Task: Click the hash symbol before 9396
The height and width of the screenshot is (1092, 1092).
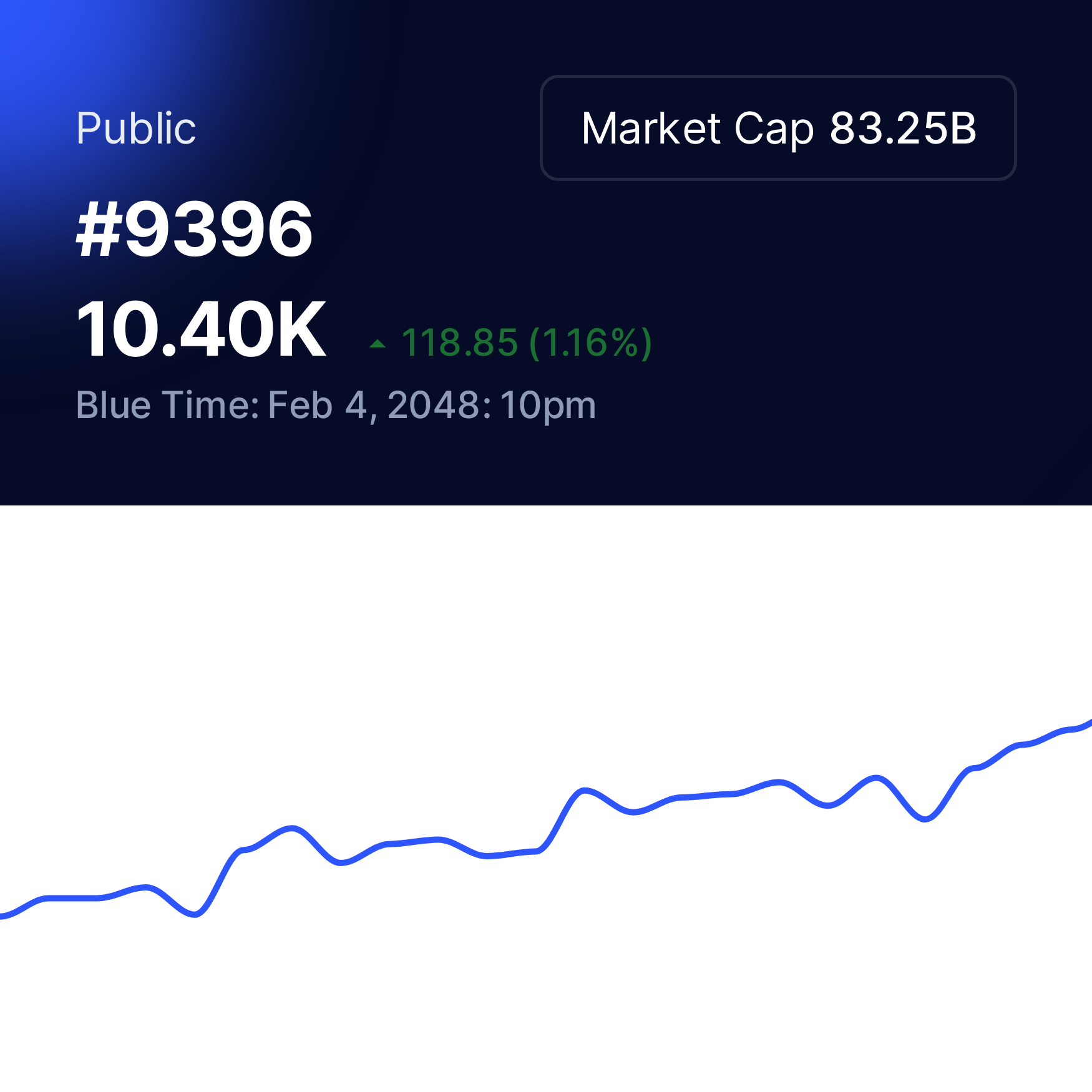Action: click(x=99, y=229)
